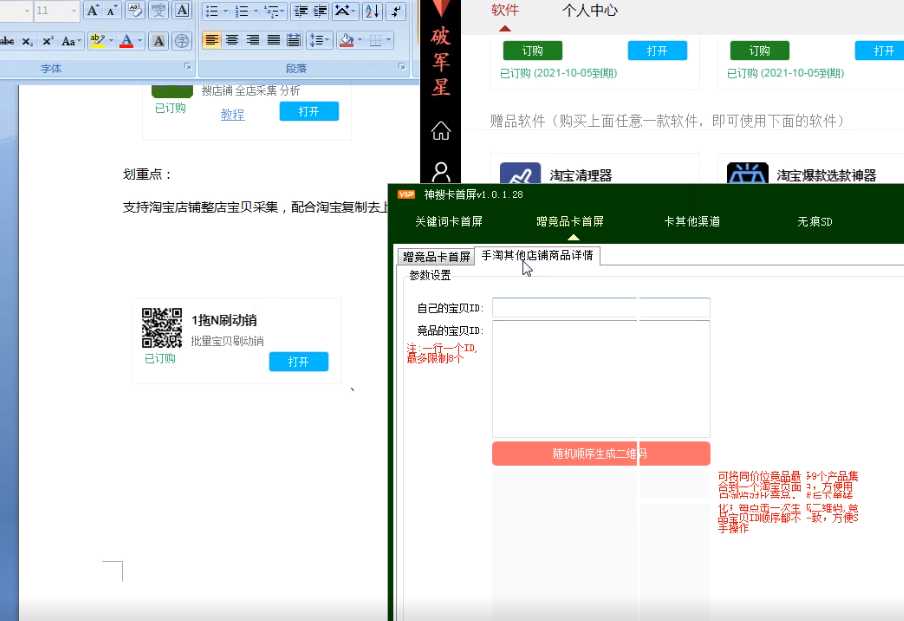Apply Distributed alignment to the paragraph

pyautogui.click(x=294, y=40)
